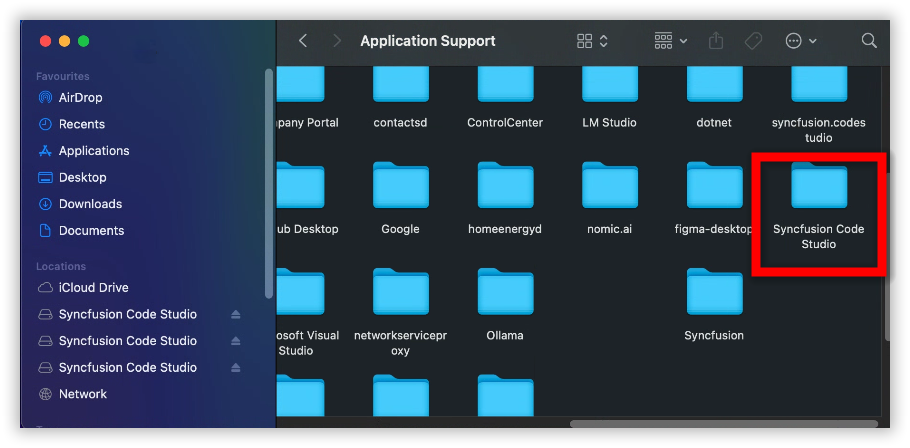Screen dimensions: 910x448
Task: Open iCloud Drive from Locations
Action: [x=93, y=288]
